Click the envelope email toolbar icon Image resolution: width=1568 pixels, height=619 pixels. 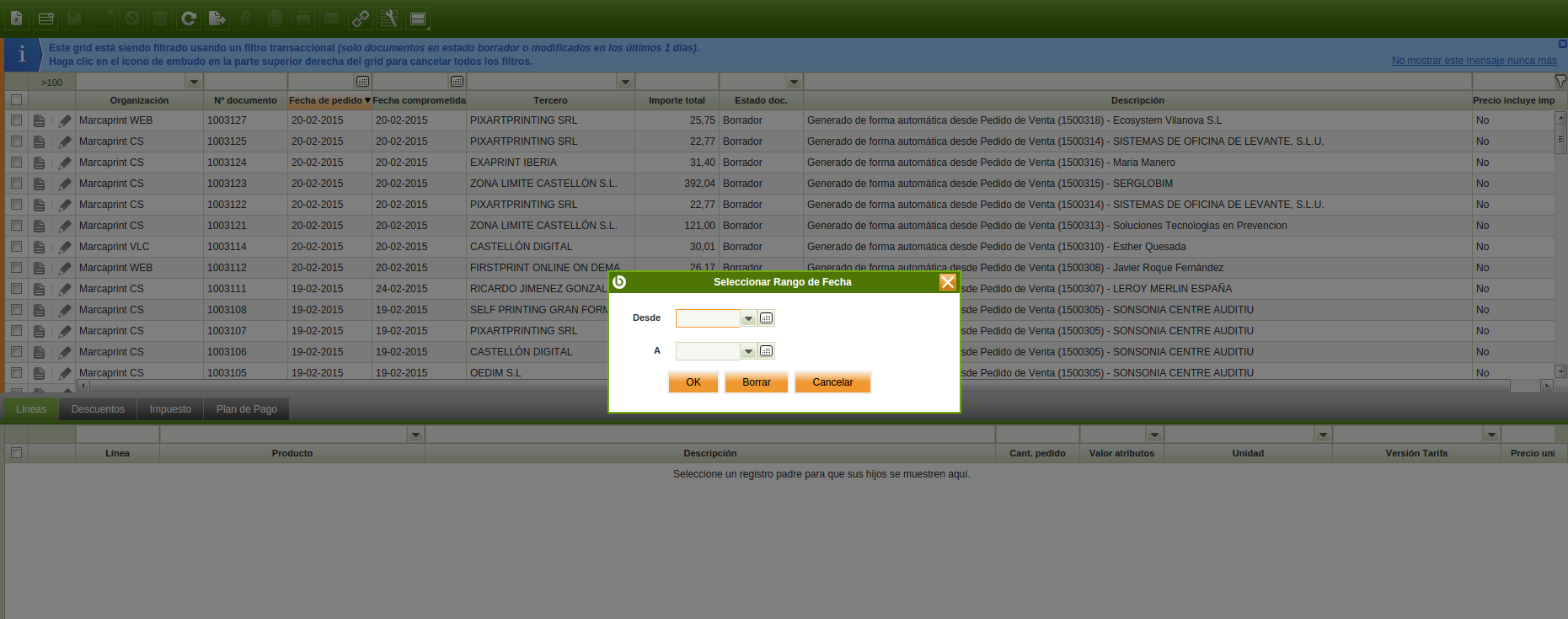(332, 18)
